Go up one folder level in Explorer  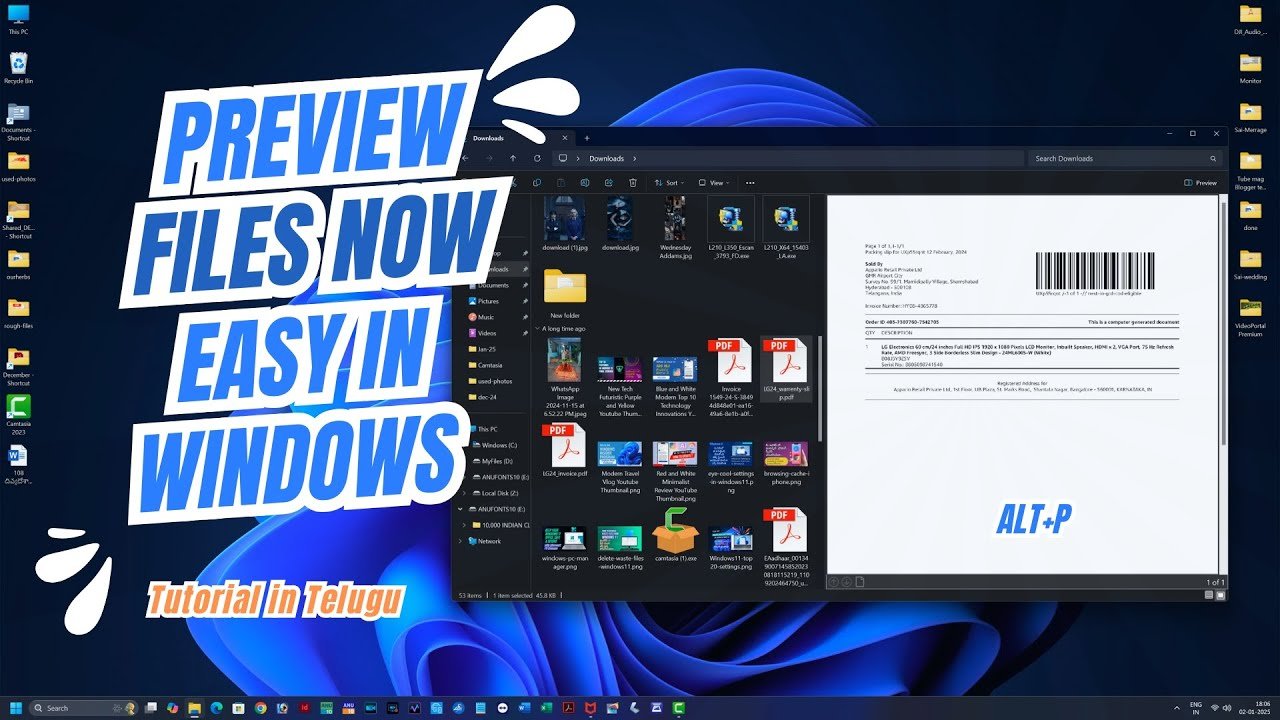coord(513,158)
